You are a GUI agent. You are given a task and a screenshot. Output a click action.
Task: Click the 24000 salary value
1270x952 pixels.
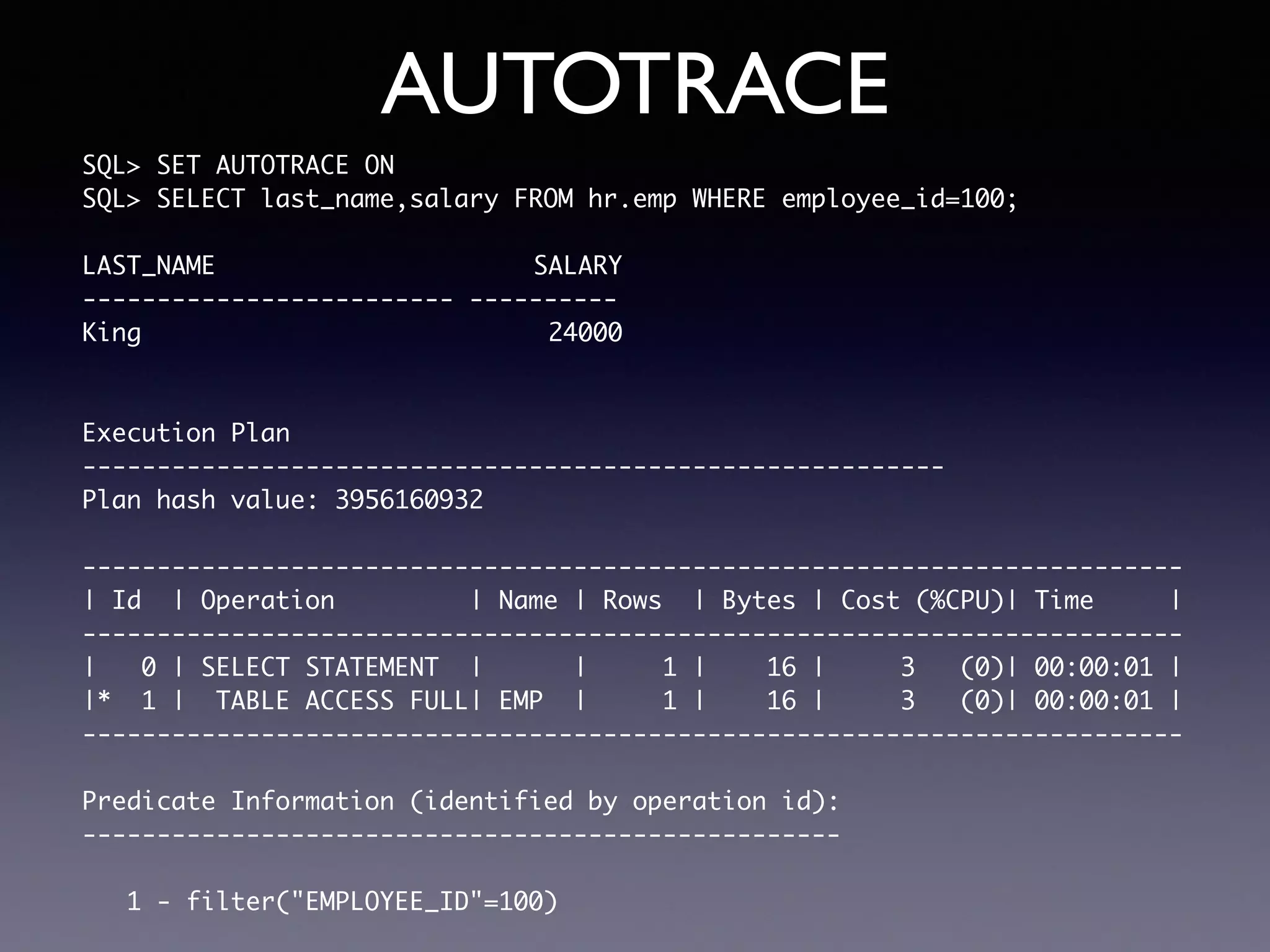585,333
